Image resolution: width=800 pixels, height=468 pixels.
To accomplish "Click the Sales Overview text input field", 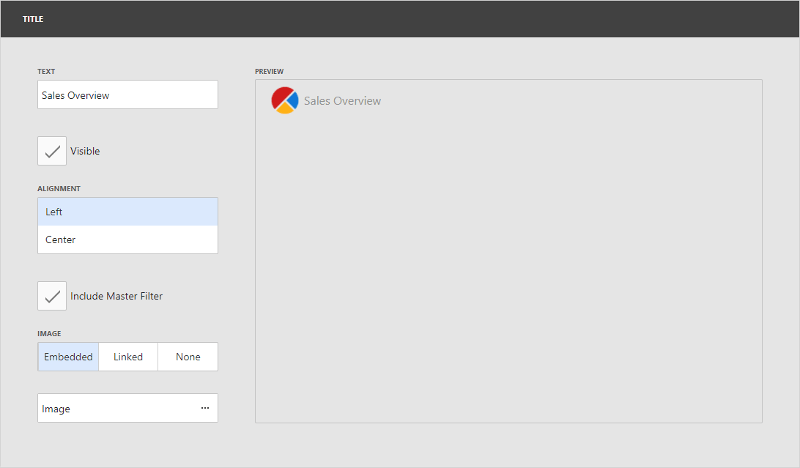I will (x=127, y=95).
